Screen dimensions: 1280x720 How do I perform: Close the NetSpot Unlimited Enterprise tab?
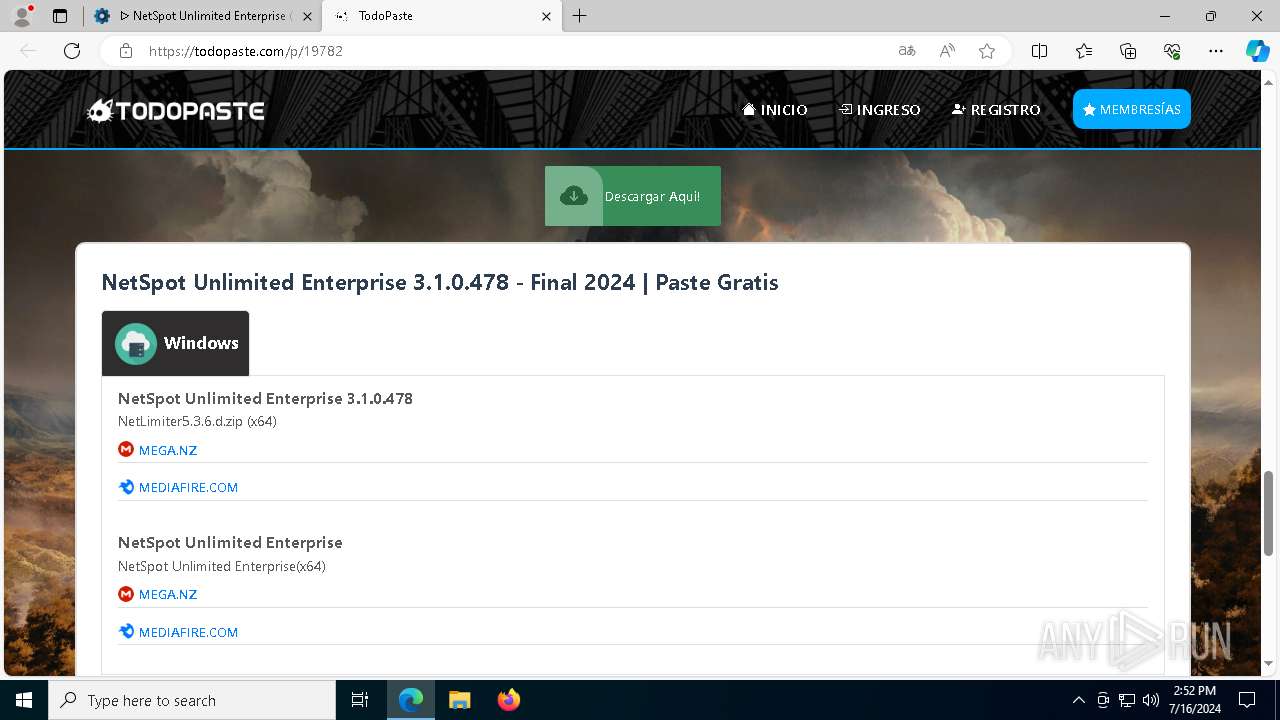coord(307,16)
